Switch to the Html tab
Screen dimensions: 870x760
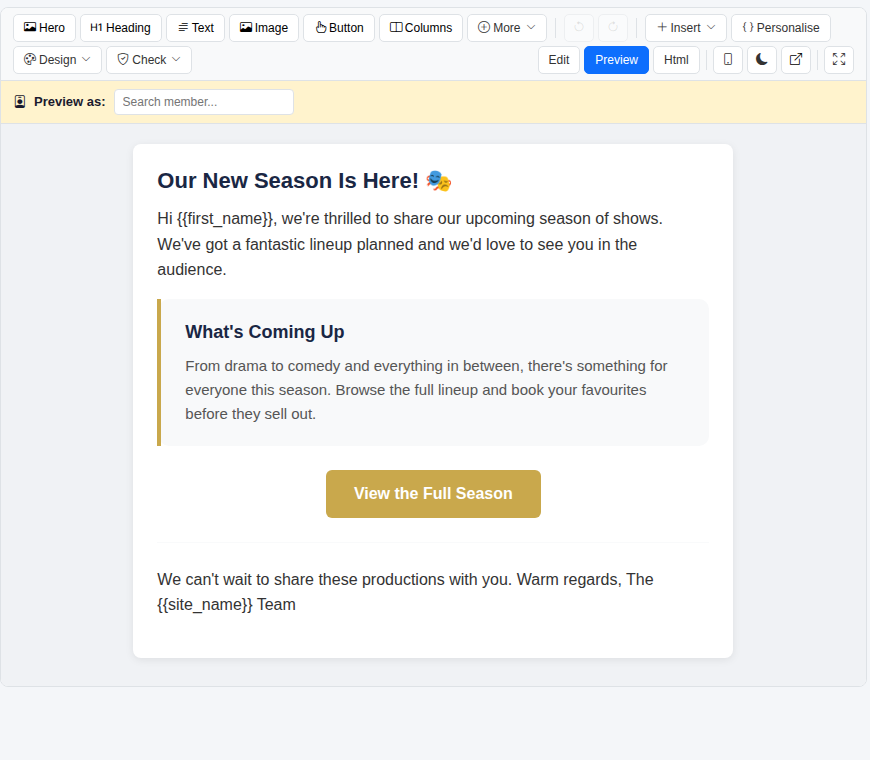(676, 60)
